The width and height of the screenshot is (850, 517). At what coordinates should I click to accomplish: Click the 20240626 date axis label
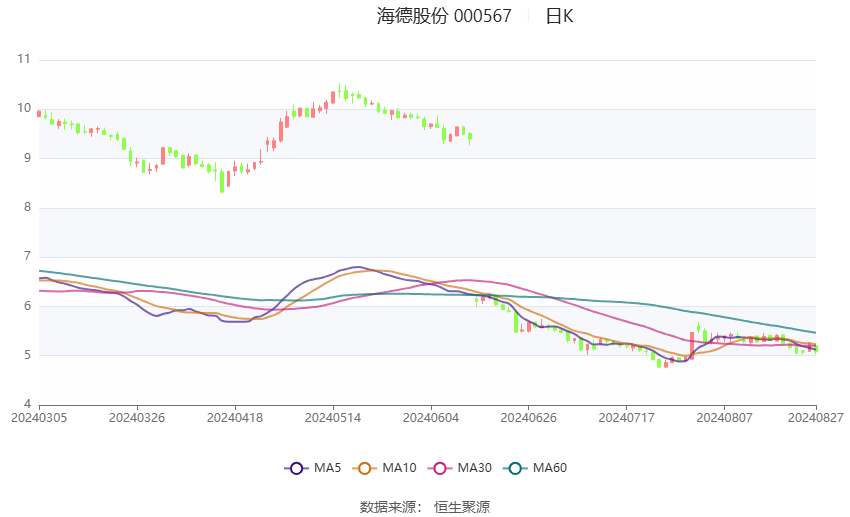tap(529, 418)
